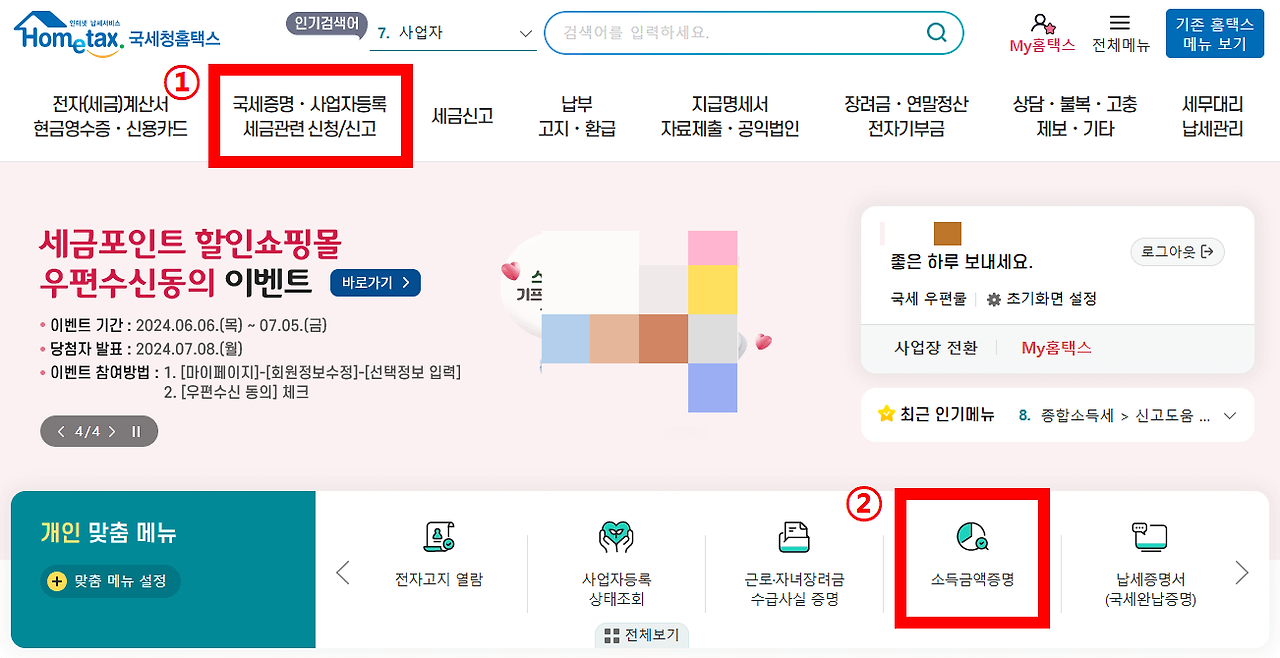This screenshot has height=658, width=1280.
Task: Click the 기존 홈택스 메뉴 보기 button
Action: [x=1213, y=33]
